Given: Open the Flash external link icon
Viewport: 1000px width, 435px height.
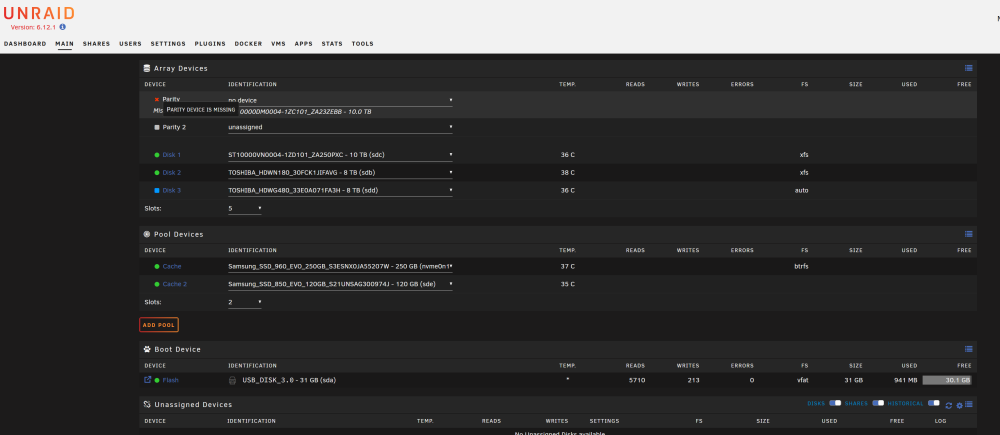Looking at the screenshot, I should pos(148,380).
